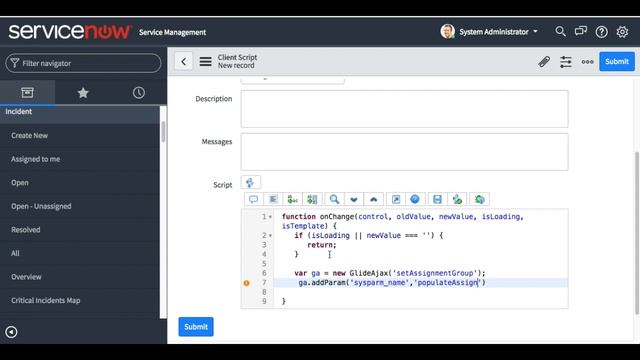This screenshot has height=360, width=640.
Task: Open script search with magnifier icon
Action: point(334,200)
